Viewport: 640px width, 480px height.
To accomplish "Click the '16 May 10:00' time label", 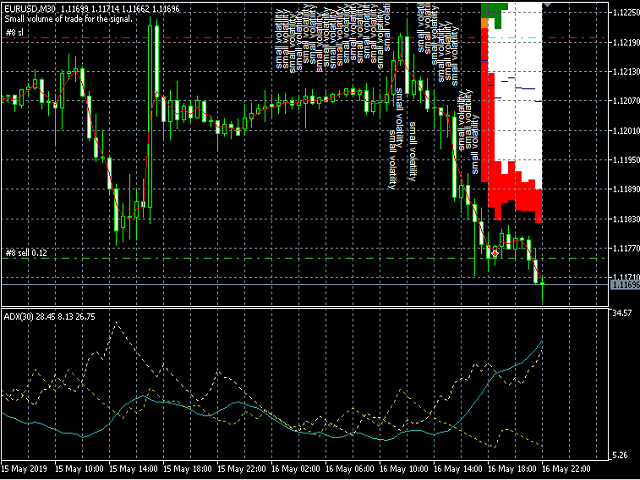I will 404,469.
